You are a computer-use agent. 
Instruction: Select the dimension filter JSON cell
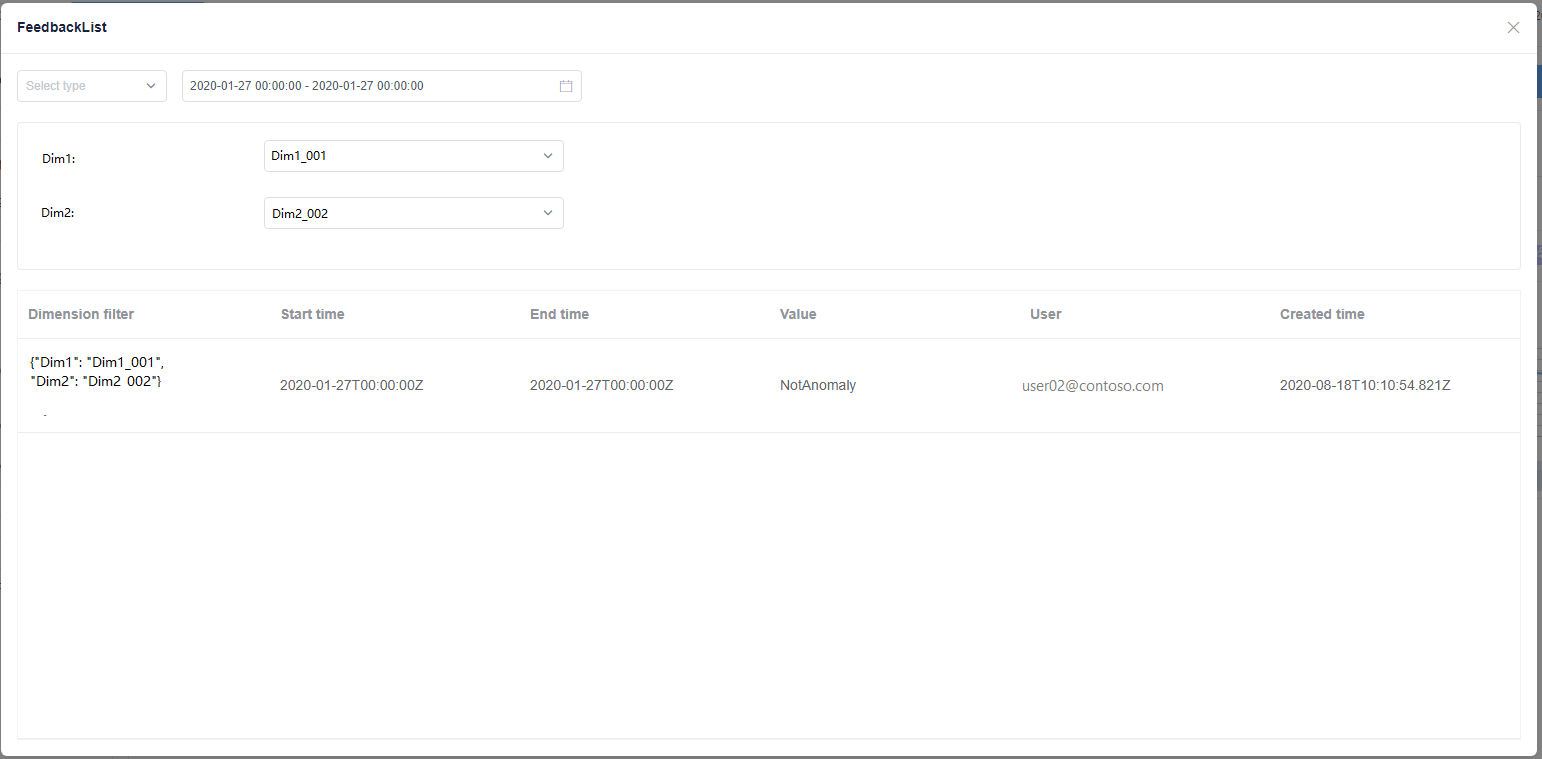coord(96,372)
